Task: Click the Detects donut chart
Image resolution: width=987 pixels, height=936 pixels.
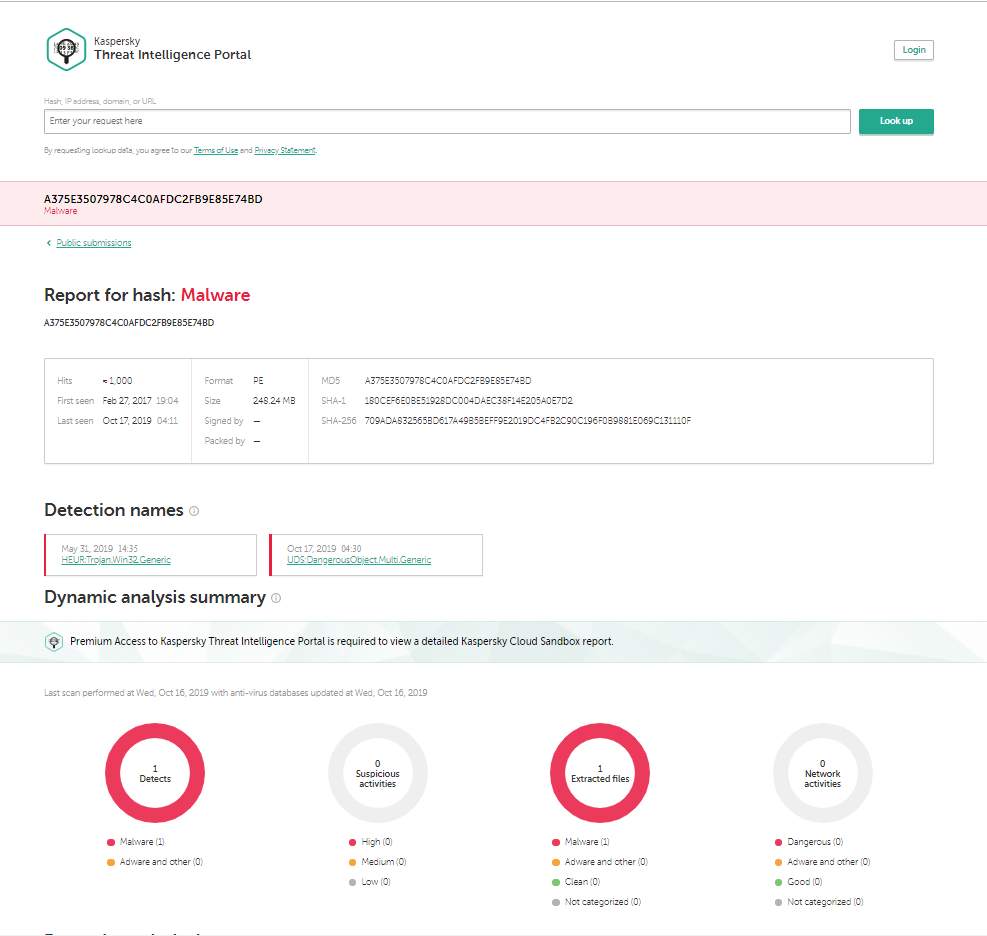Action: pyautogui.click(x=155, y=773)
